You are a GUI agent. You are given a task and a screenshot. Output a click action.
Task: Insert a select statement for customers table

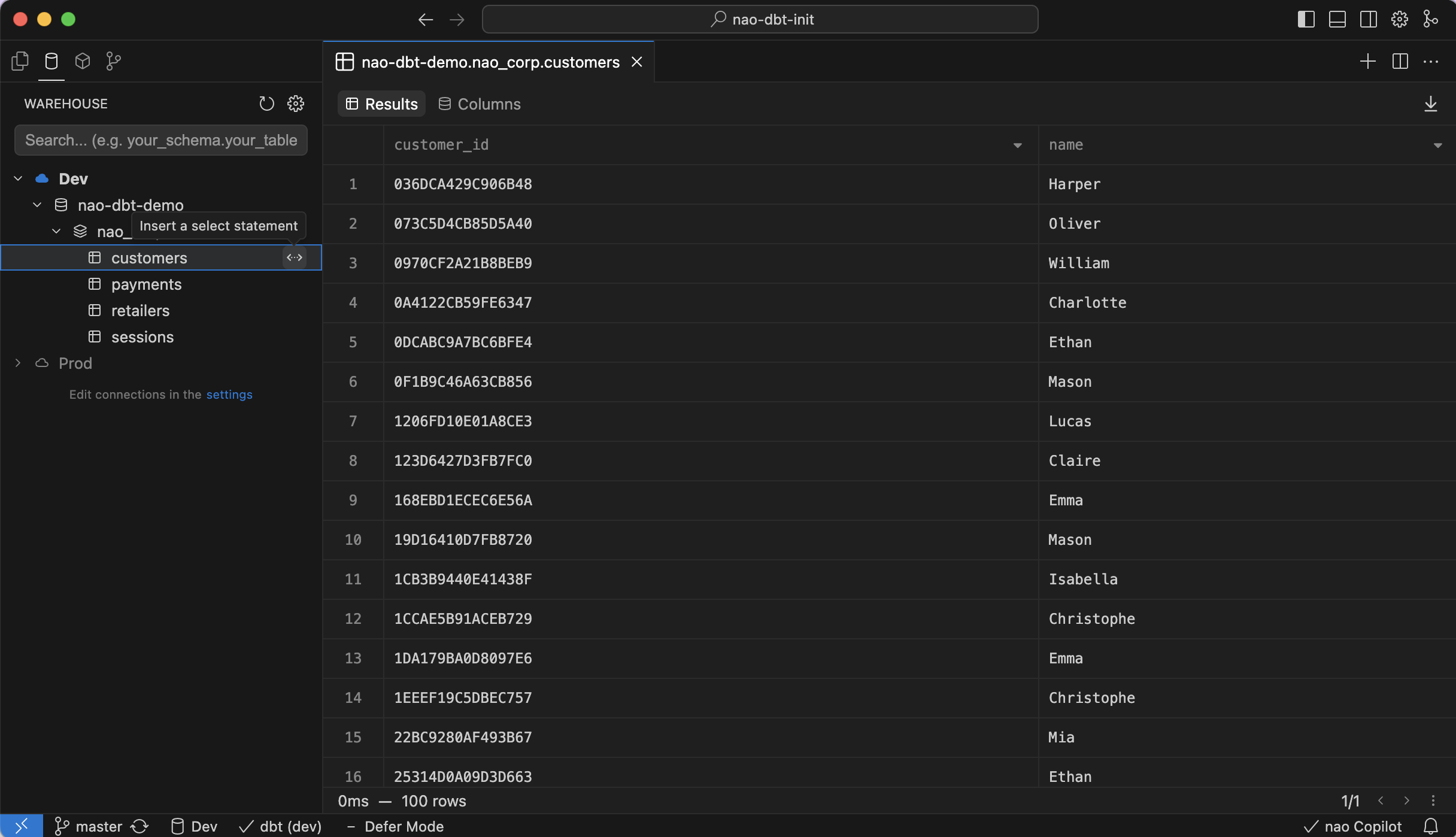294,257
